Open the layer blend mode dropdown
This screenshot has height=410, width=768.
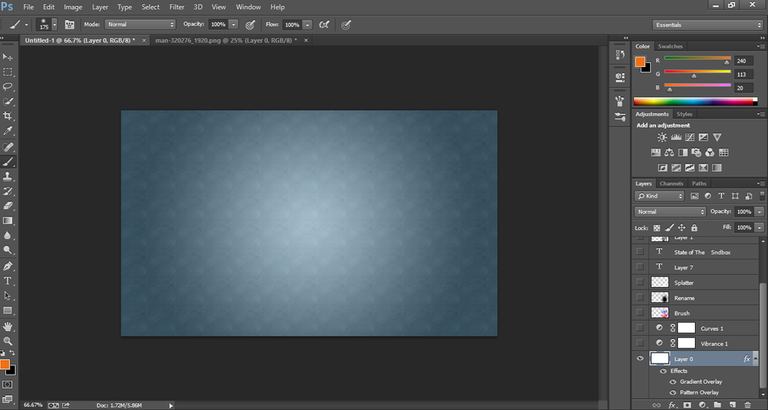tap(671, 212)
